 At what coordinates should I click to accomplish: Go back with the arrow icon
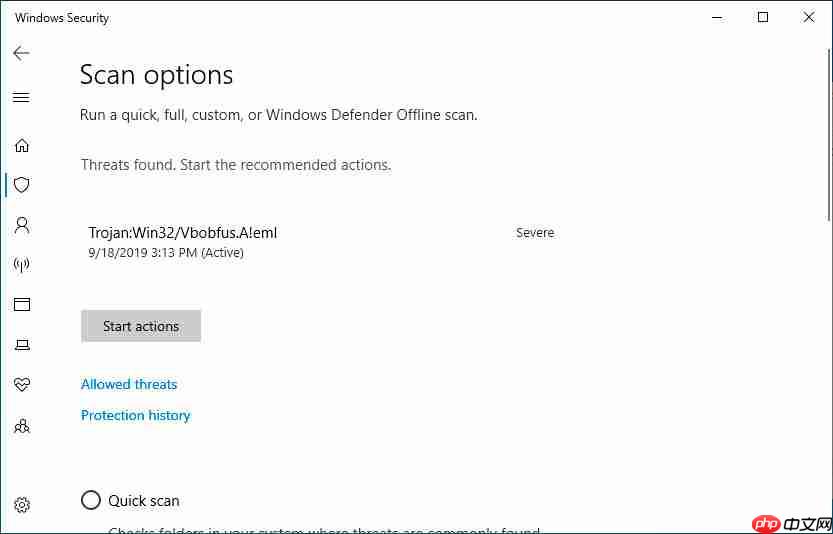[x=21, y=53]
